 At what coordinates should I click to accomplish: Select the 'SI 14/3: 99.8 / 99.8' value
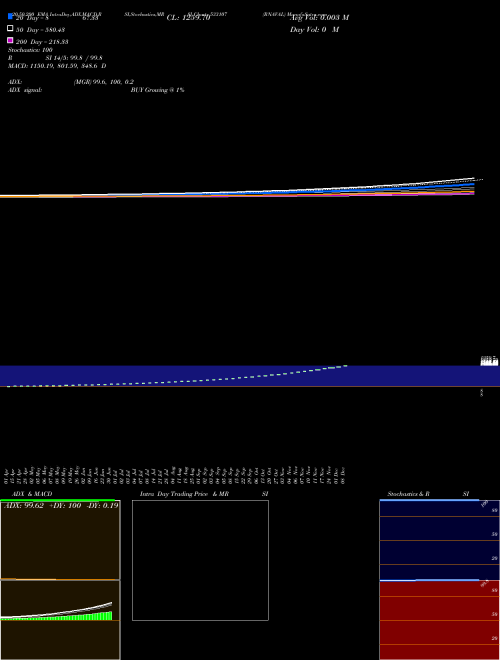pyautogui.click(x=74, y=58)
